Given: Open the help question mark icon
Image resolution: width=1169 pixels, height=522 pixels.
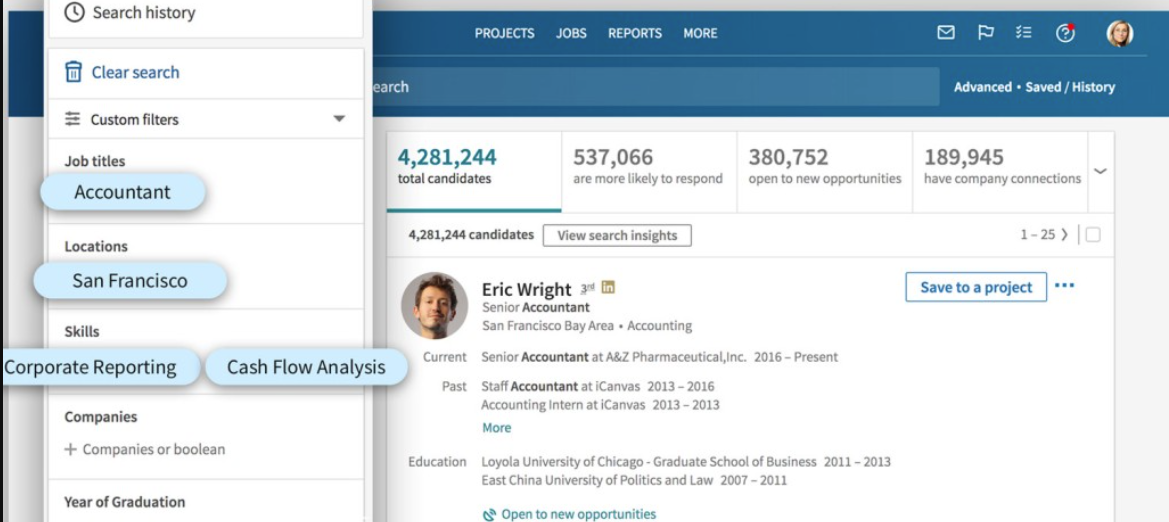Looking at the screenshot, I should click(1065, 33).
